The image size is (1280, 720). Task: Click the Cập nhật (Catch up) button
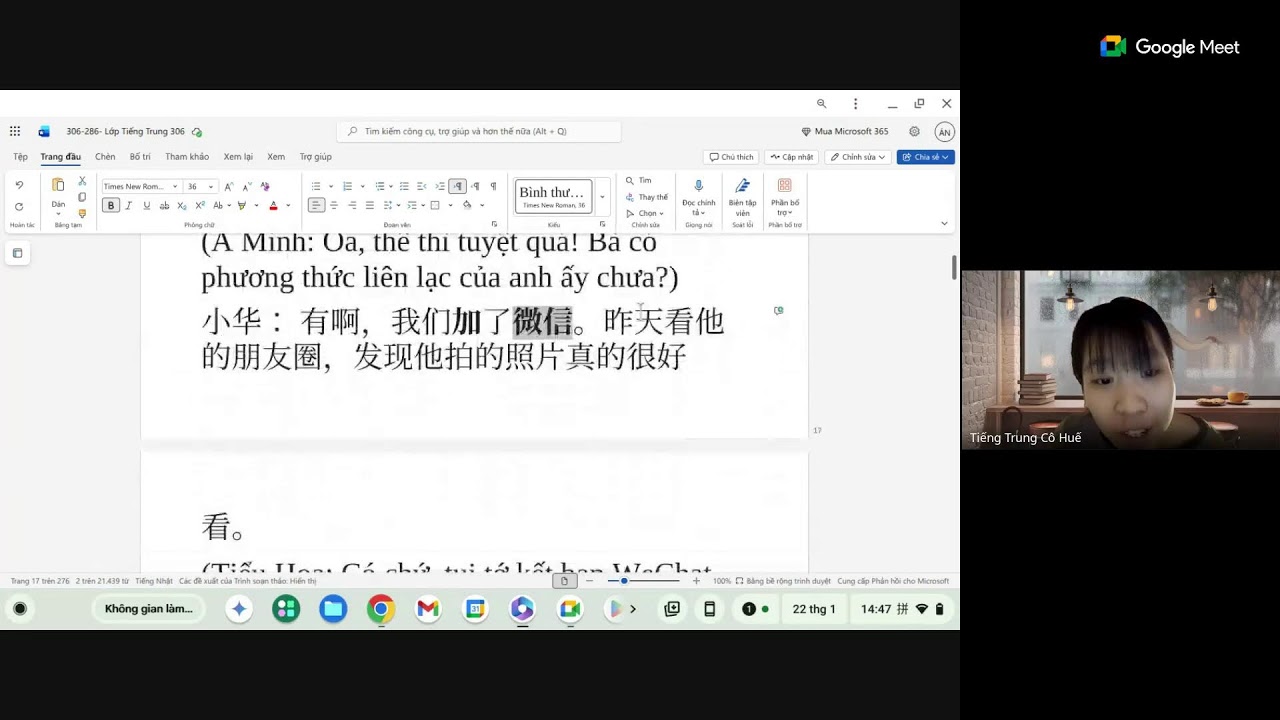pyautogui.click(x=791, y=157)
